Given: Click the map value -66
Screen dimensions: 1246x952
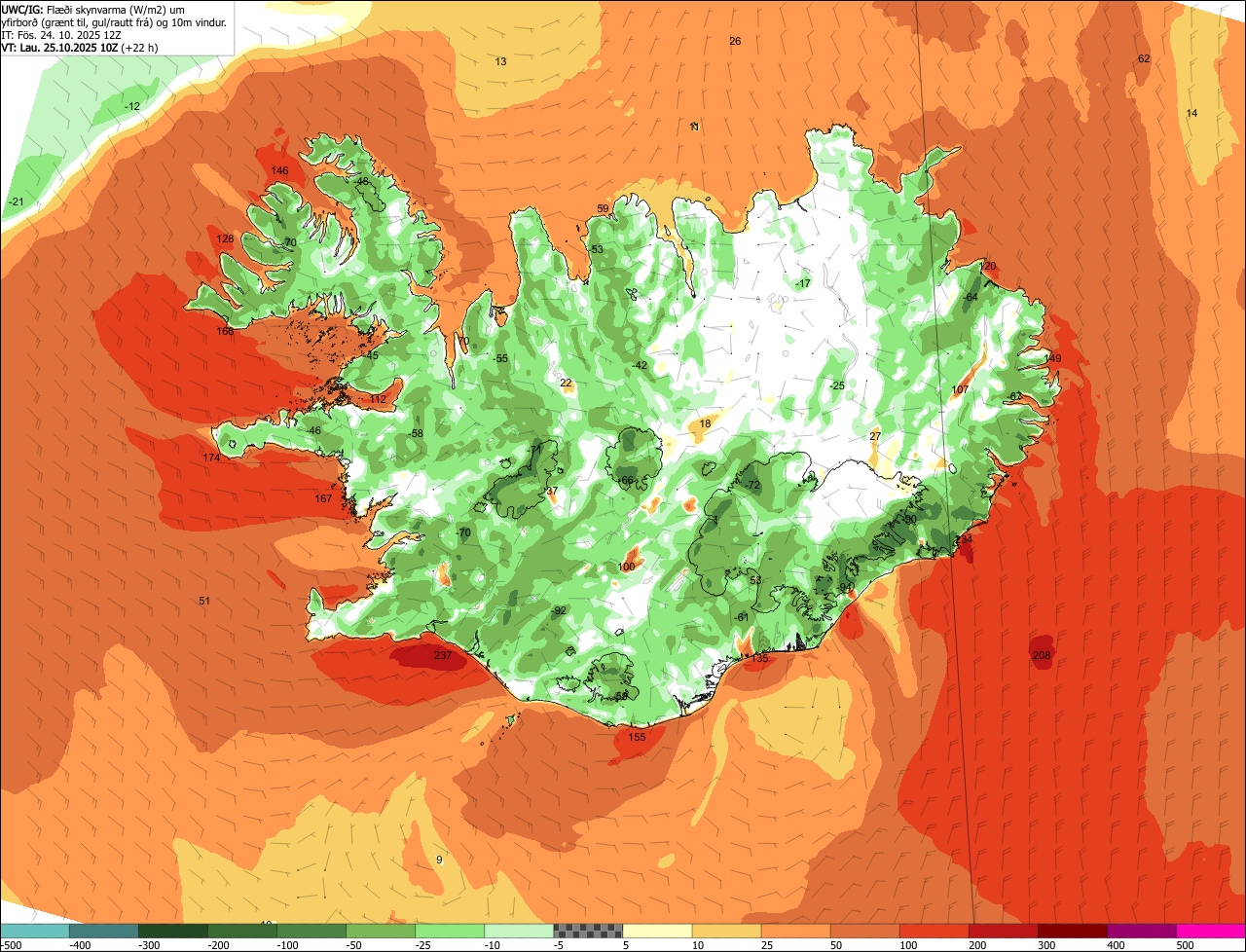Looking at the screenshot, I should pyautogui.click(x=626, y=480).
